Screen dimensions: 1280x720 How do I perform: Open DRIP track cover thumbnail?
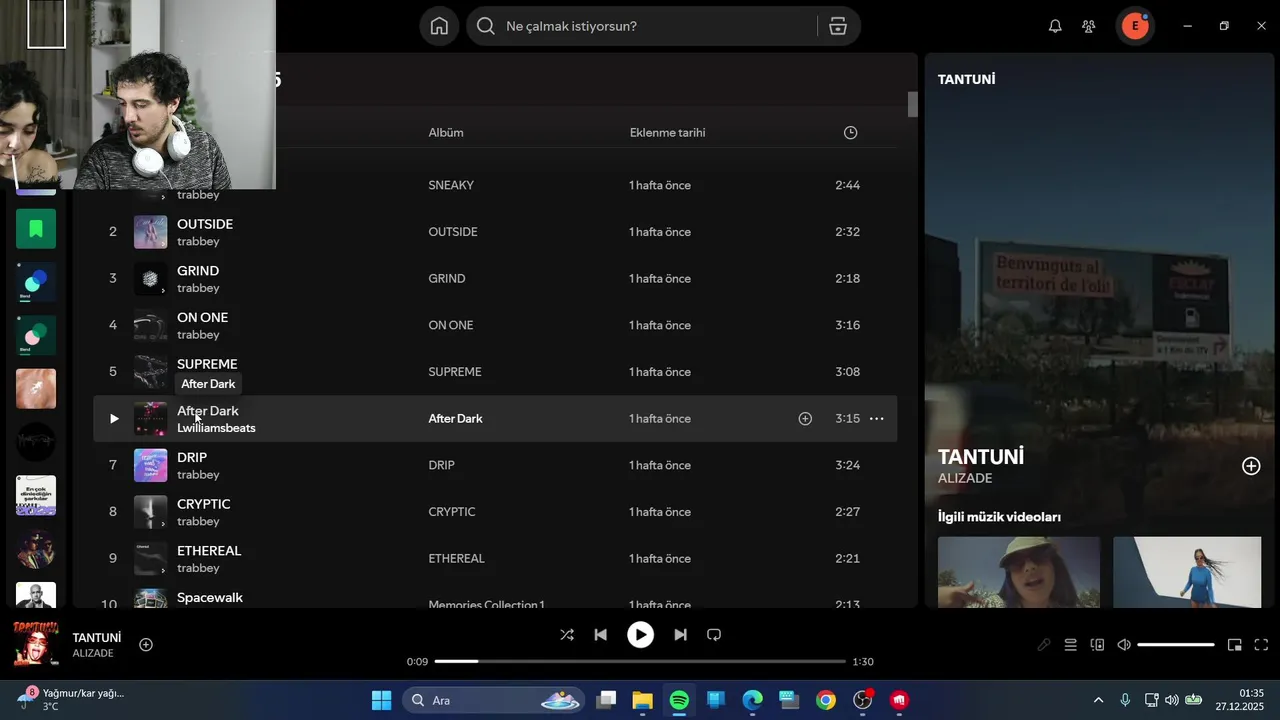[x=151, y=465]
